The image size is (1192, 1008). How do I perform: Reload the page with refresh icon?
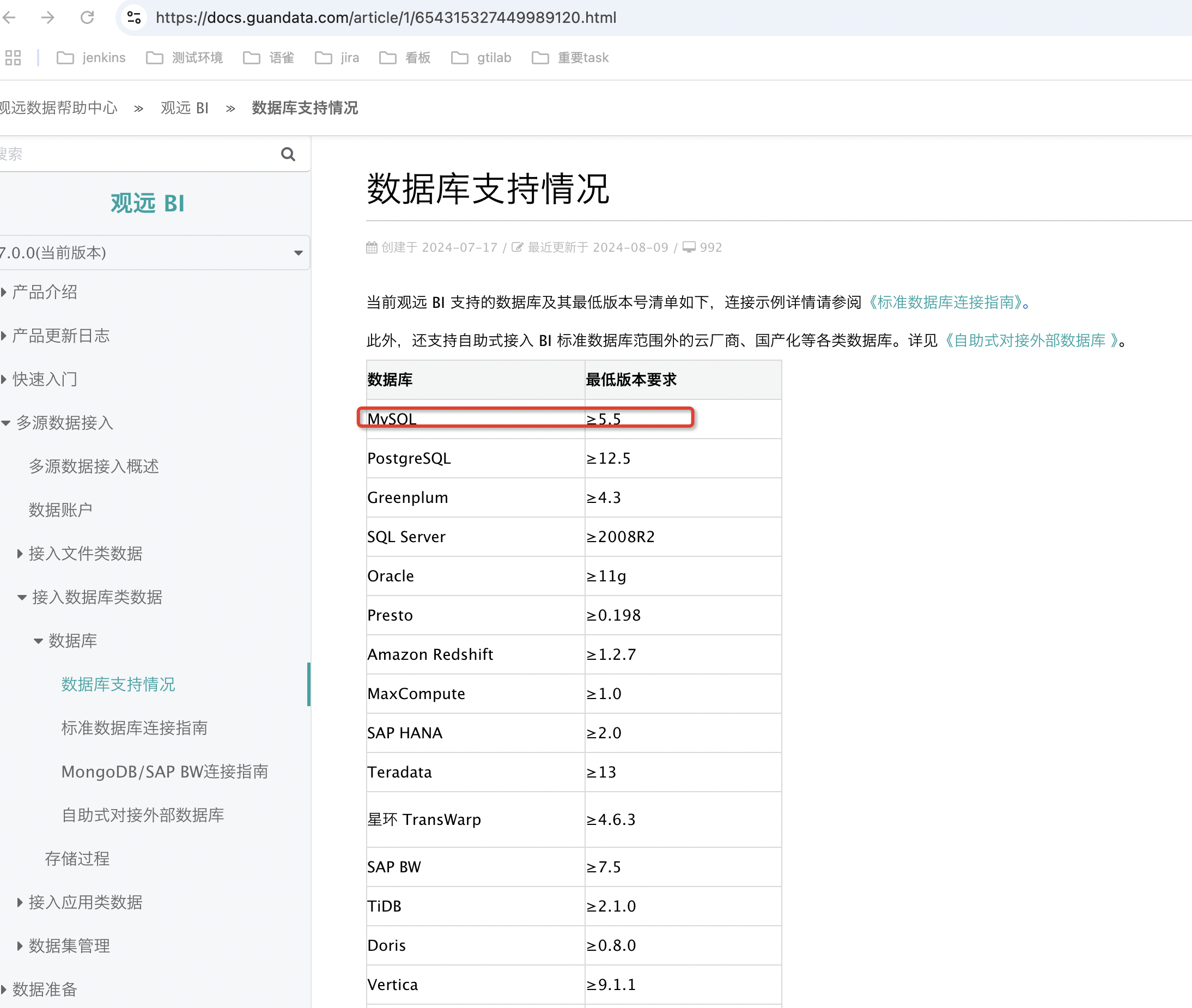[87, 18]
